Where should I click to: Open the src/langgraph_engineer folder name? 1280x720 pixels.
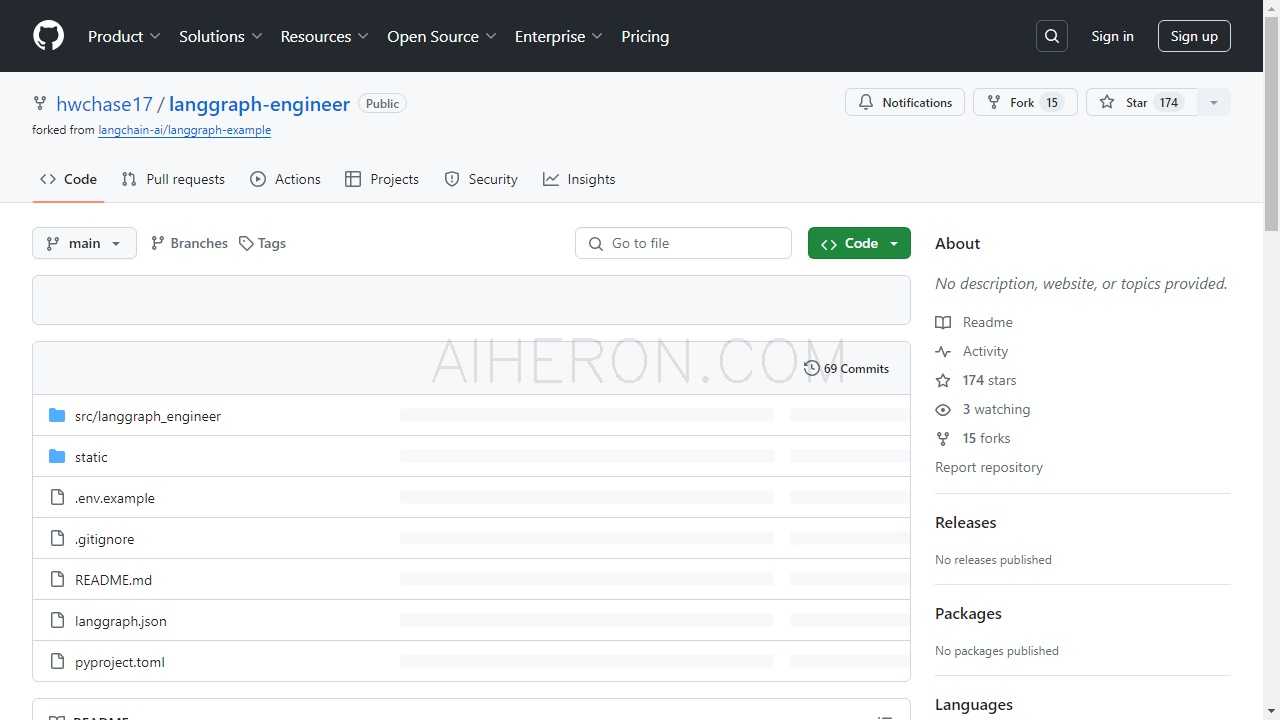tap(148, 416)
